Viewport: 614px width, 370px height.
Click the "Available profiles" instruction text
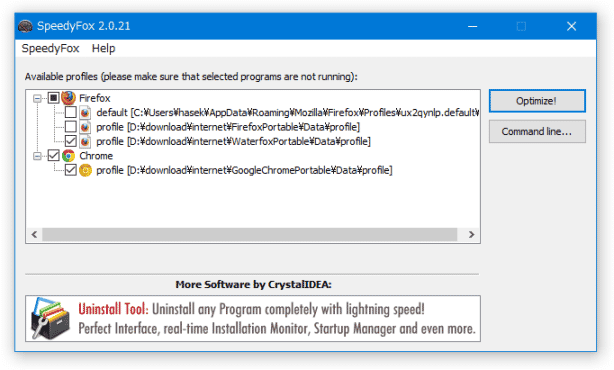(x=191, y=77)
